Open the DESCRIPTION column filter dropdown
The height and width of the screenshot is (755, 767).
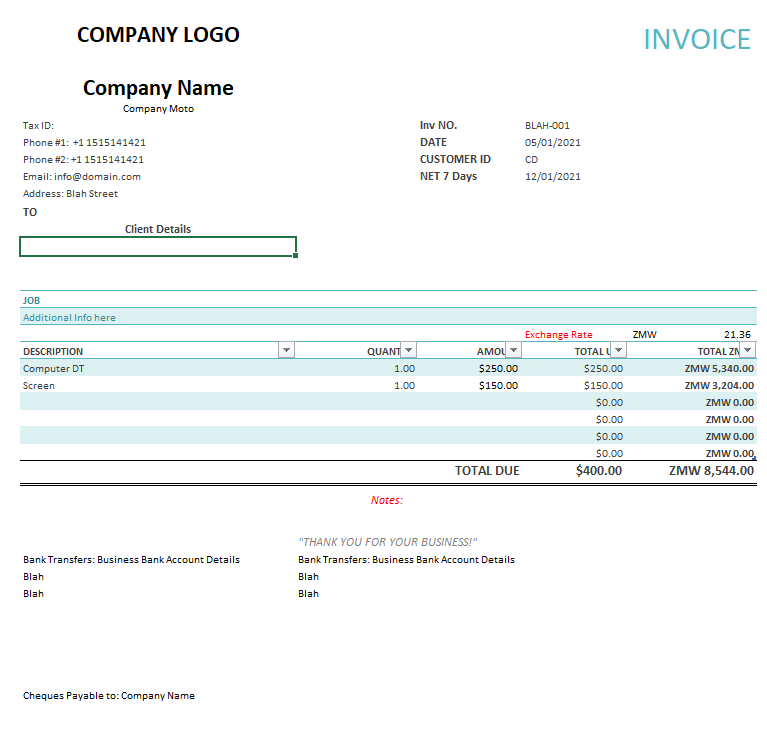click(286, 351)
